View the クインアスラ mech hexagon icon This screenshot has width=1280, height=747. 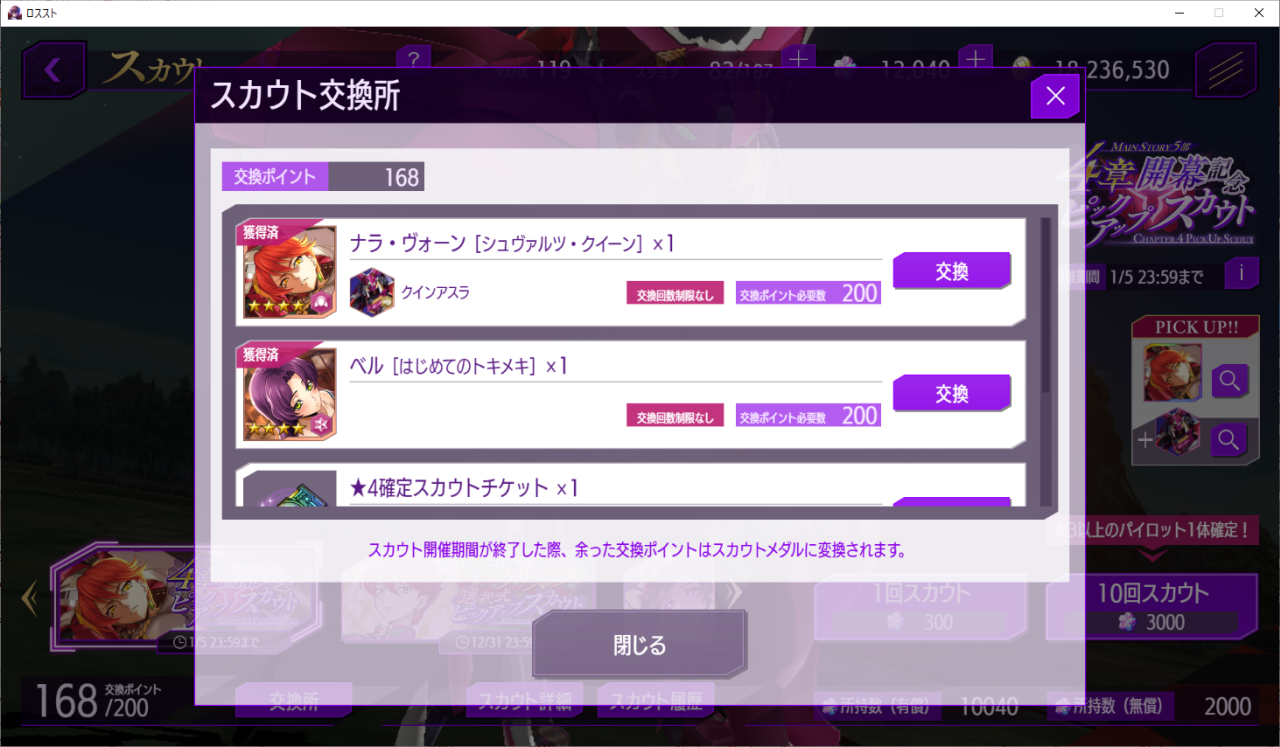[372, 292]
